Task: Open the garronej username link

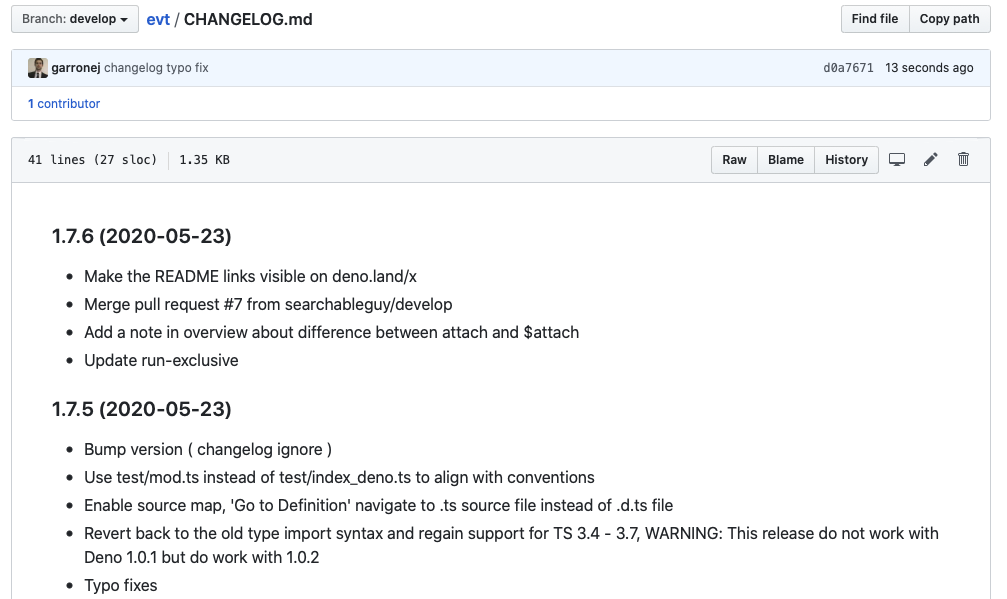Action: (x=76, y=67)
